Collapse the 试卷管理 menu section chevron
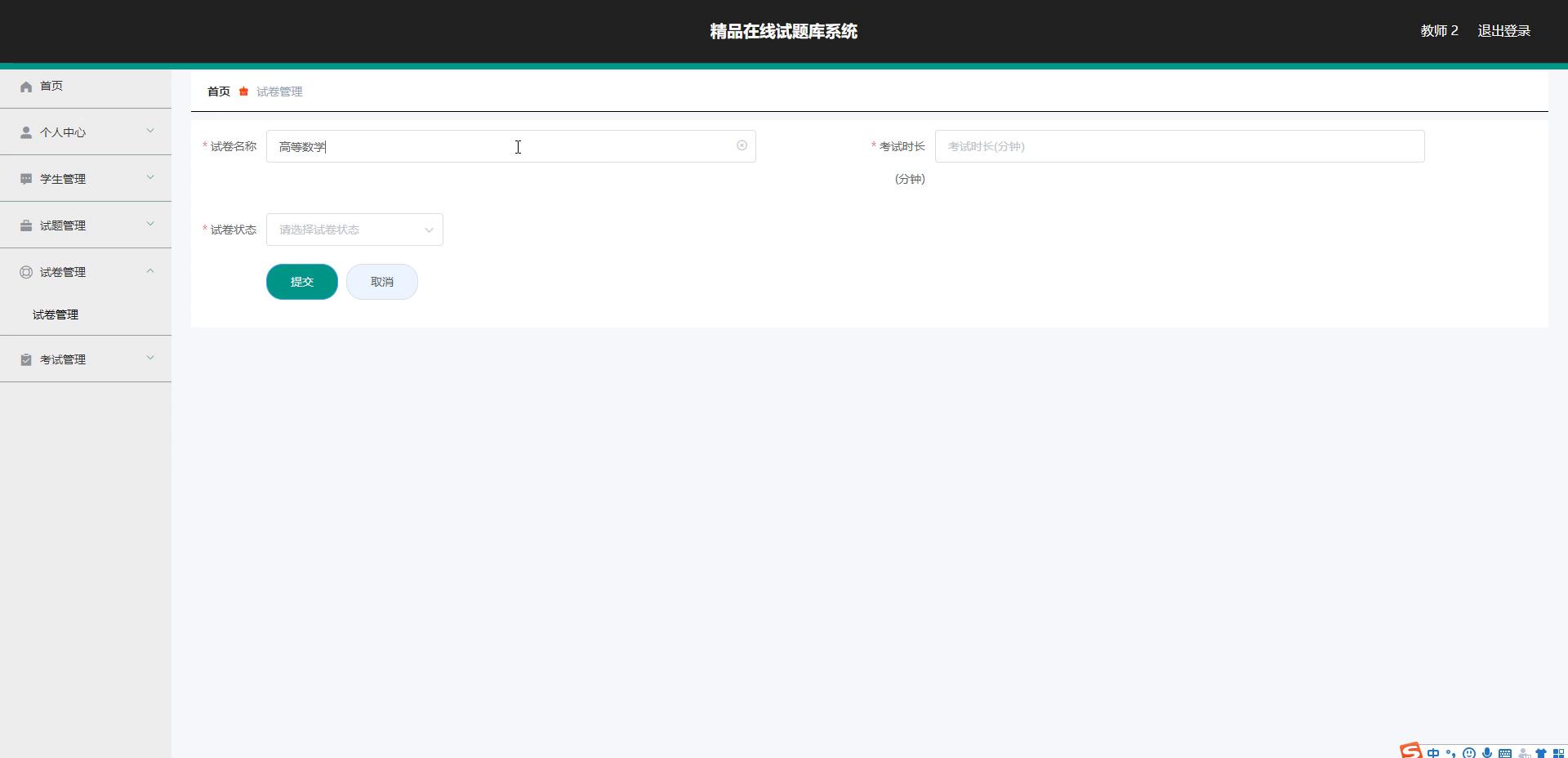The width and height of the screenshot is (1568, 758). point(150,271)
